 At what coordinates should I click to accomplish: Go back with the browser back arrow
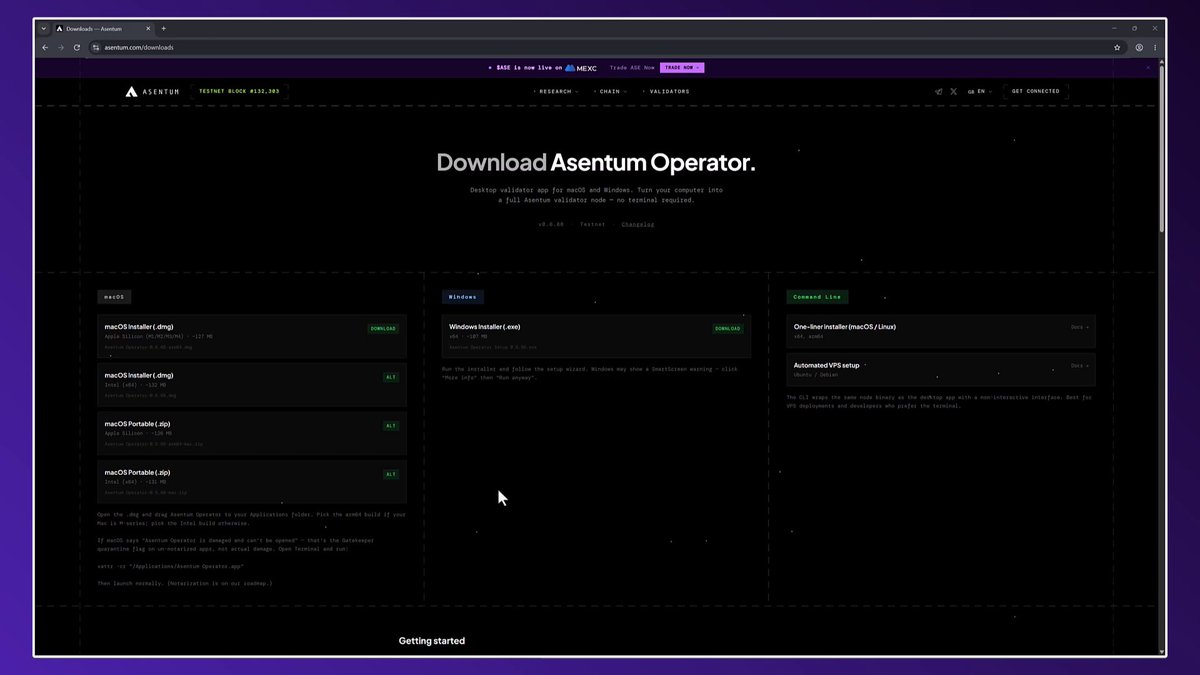point(45,47)
